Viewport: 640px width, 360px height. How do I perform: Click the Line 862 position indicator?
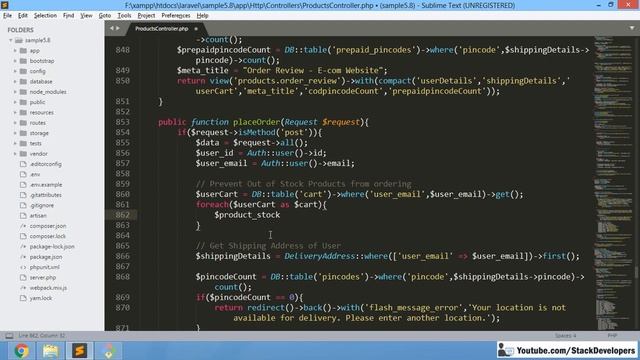(x=42, y=336)
